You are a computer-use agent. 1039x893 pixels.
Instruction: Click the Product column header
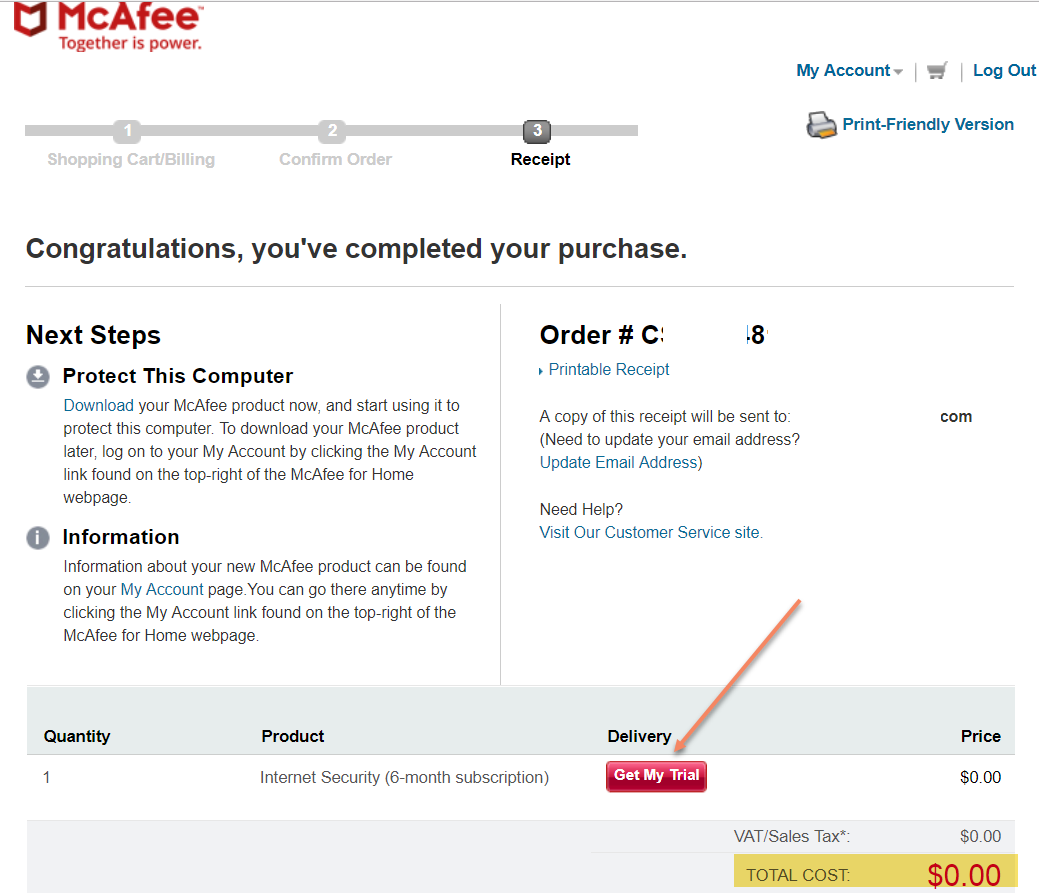coord(293,737)
